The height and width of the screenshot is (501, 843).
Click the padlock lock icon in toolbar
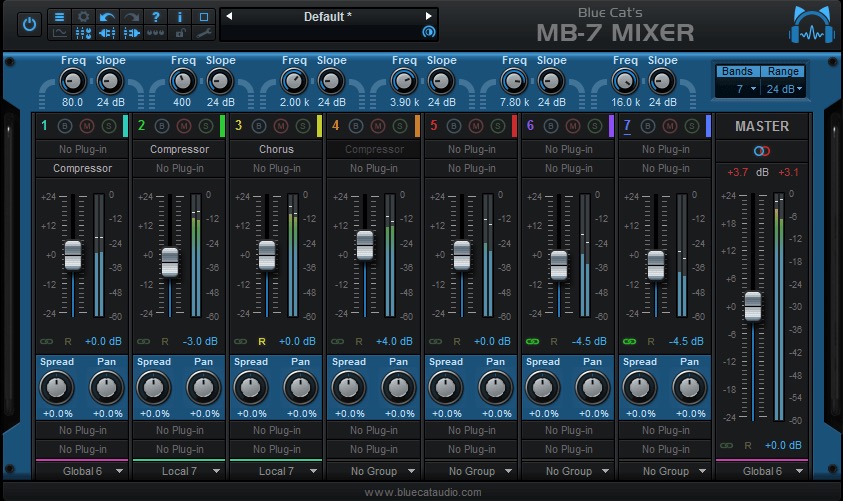coord(180,33)
